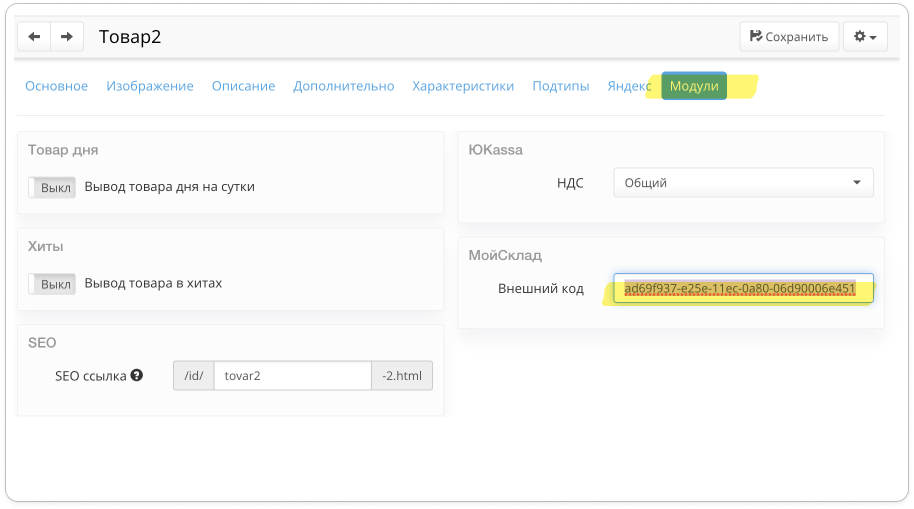Click the Хиты section heading
Image resolution: width=914 pixels, height=509 pixels.
pyautogui.click(x=45, y=247)
